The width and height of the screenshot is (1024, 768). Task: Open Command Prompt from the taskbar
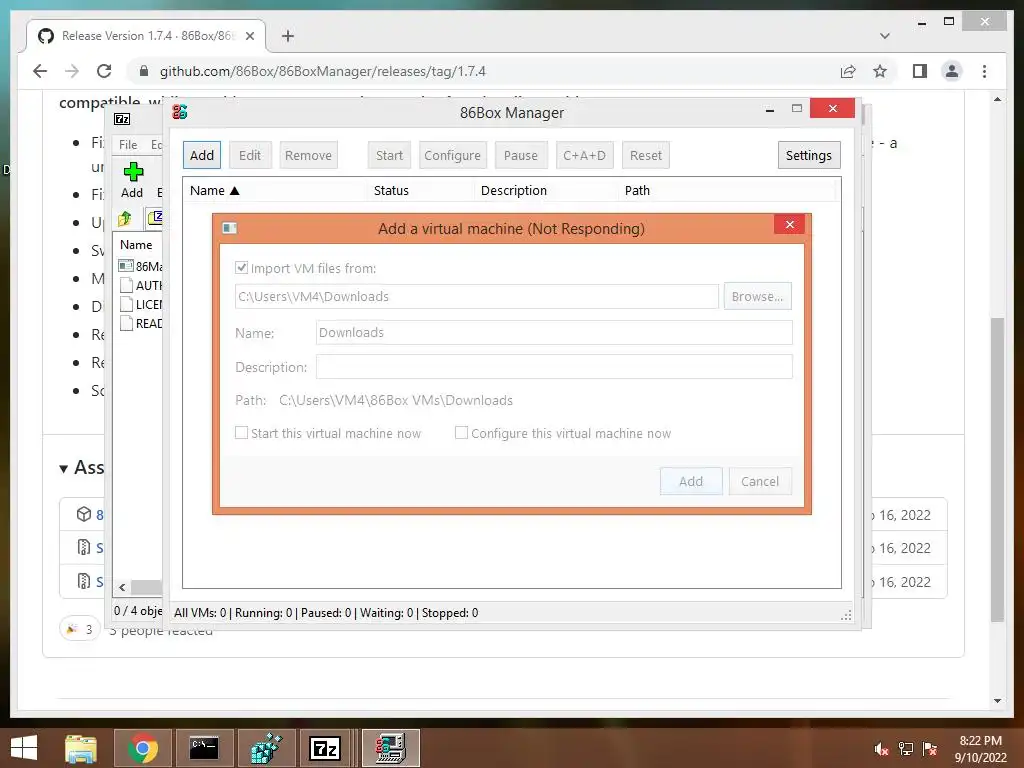(204, 748)
